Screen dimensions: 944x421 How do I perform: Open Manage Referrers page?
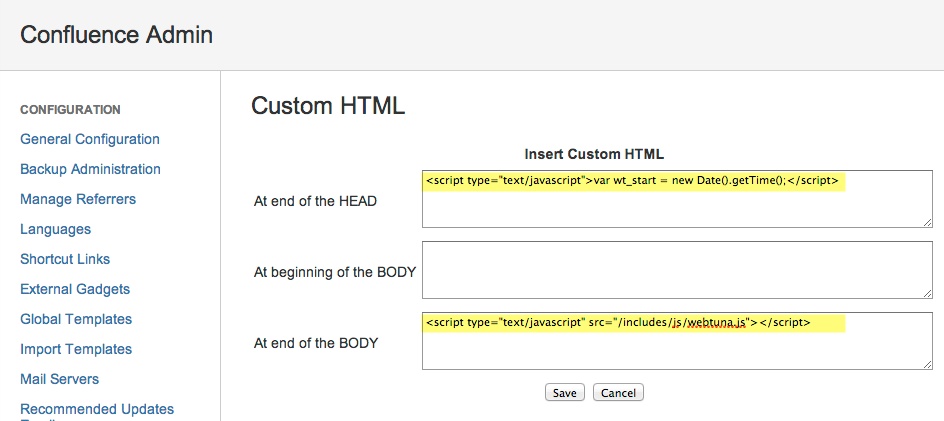(x=78, y=199)
